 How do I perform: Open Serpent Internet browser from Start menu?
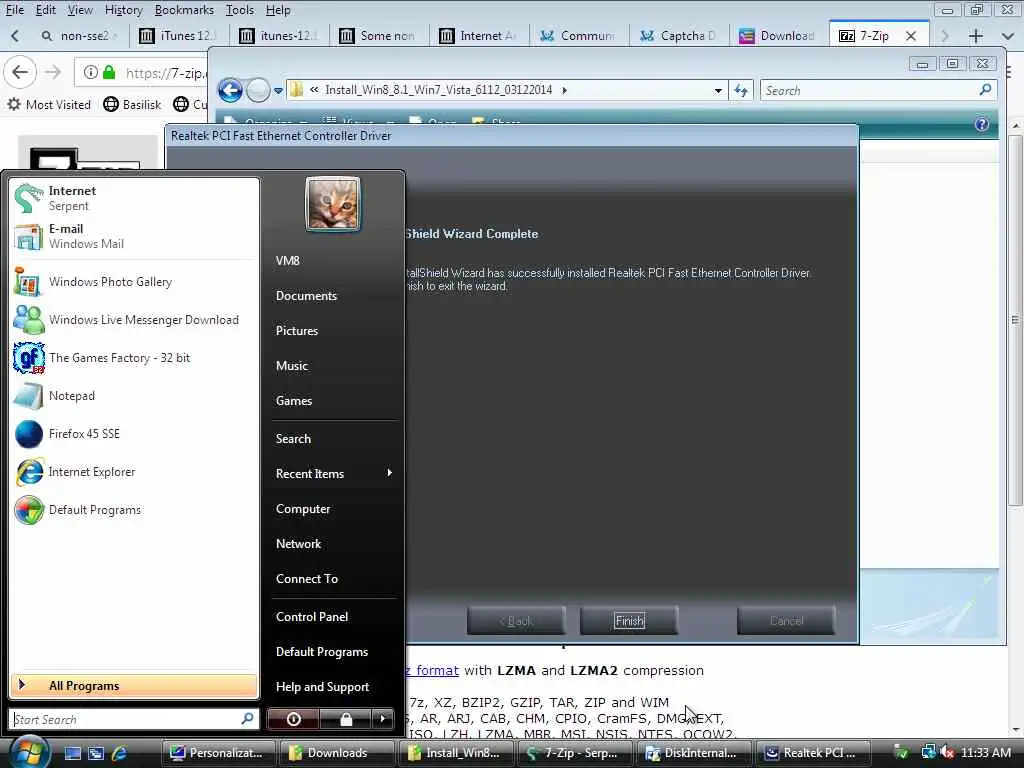[x=134, y=198]
